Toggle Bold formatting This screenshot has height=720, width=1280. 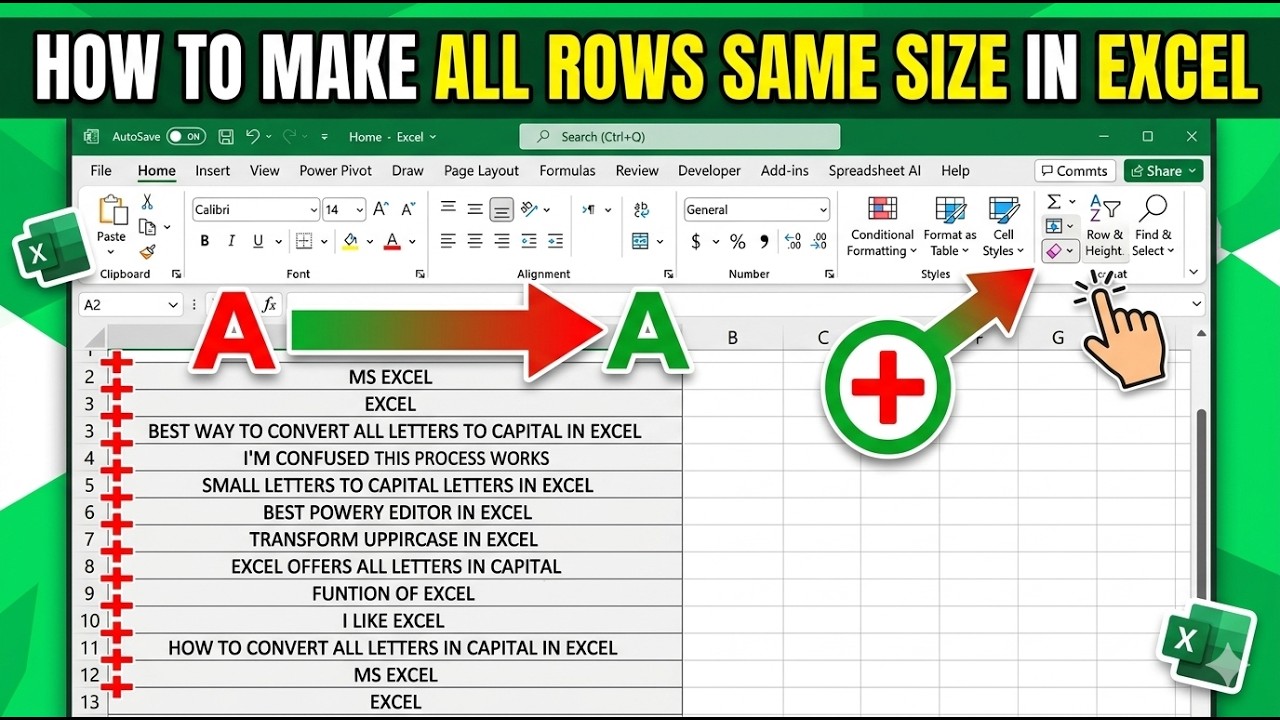tap(204, 241)
